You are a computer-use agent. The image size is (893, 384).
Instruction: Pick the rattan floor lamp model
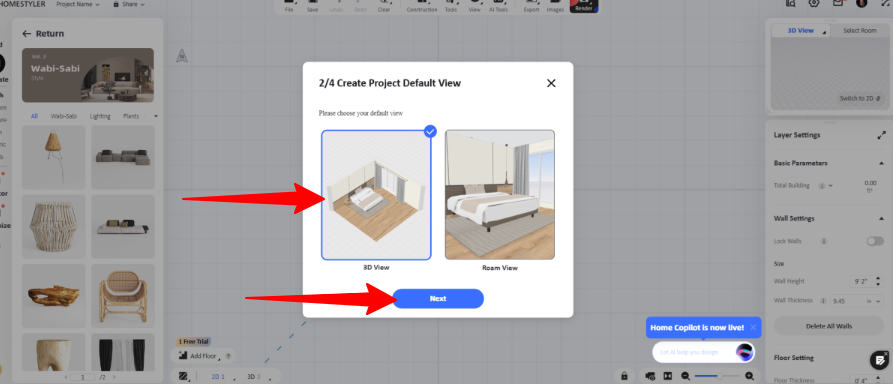tap(54, 157)
